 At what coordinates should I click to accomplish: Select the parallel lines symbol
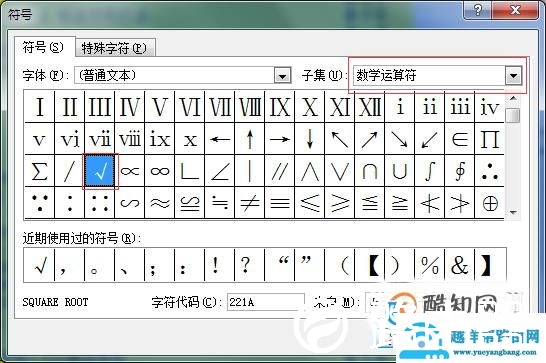[x=280, y=171]
